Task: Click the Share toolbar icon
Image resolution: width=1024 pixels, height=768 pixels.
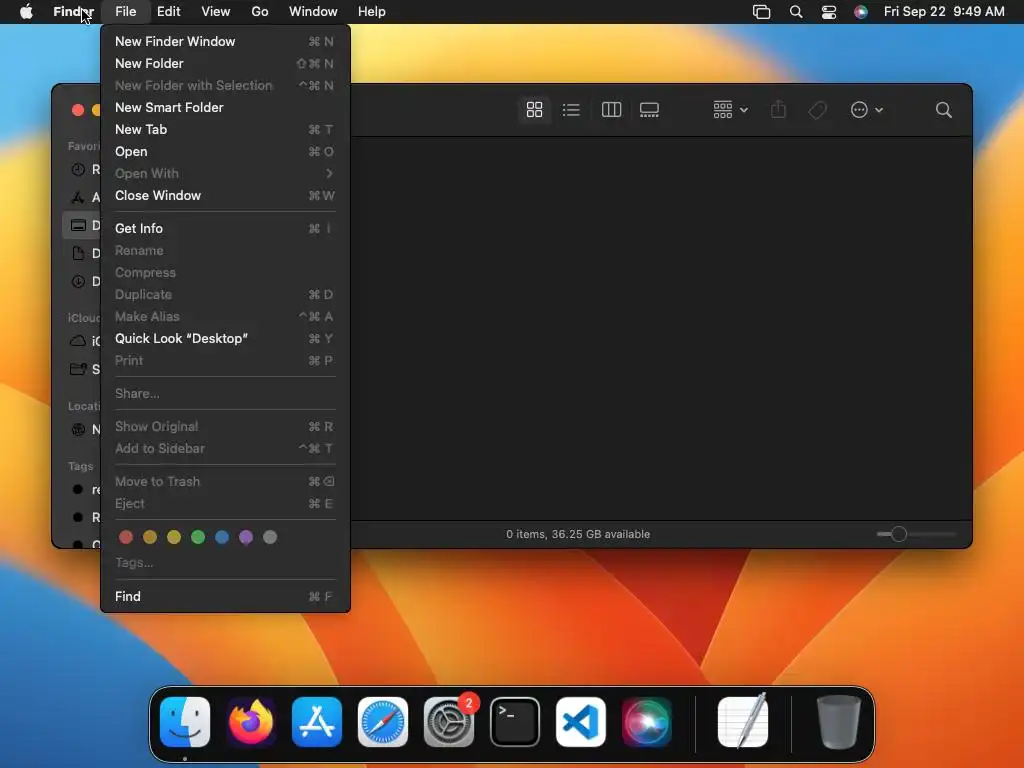Action: click(778, 110)
